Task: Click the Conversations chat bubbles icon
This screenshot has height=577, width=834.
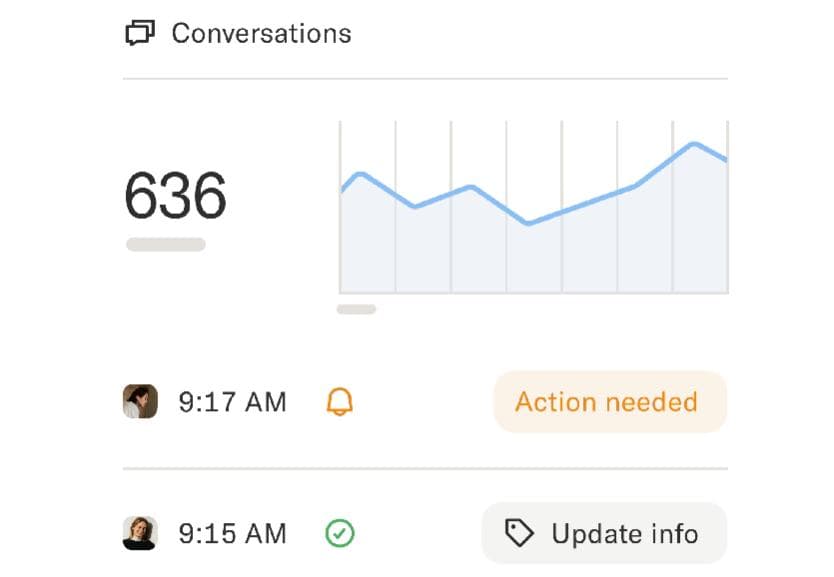Action: click(x=140, y=33)
